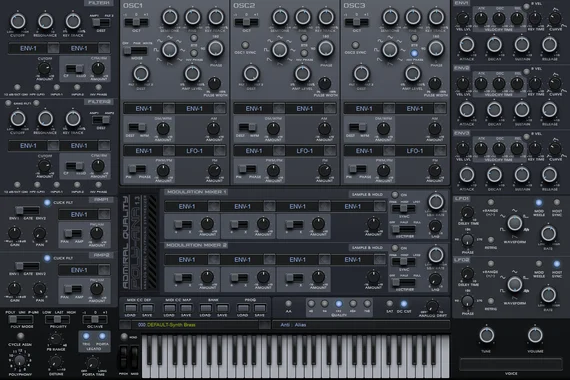Click the Analog Drift knob
The image size is (570, 380).
432,306
